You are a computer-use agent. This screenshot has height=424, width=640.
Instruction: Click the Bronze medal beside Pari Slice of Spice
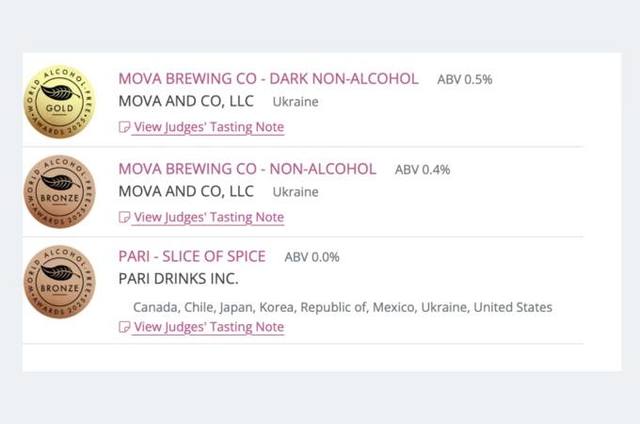point(60,282)
